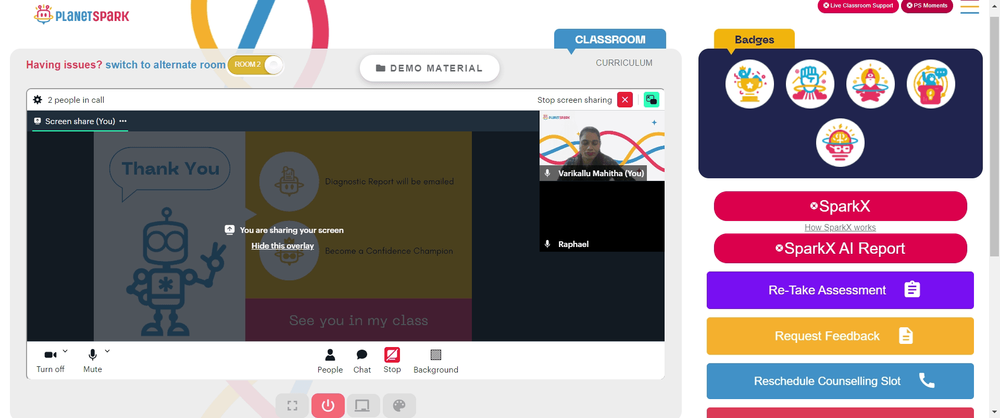Viewport: 1000px width, 418px height.
Task: Toggle the ROOM 2 switch
Action: tap(255, 64)
